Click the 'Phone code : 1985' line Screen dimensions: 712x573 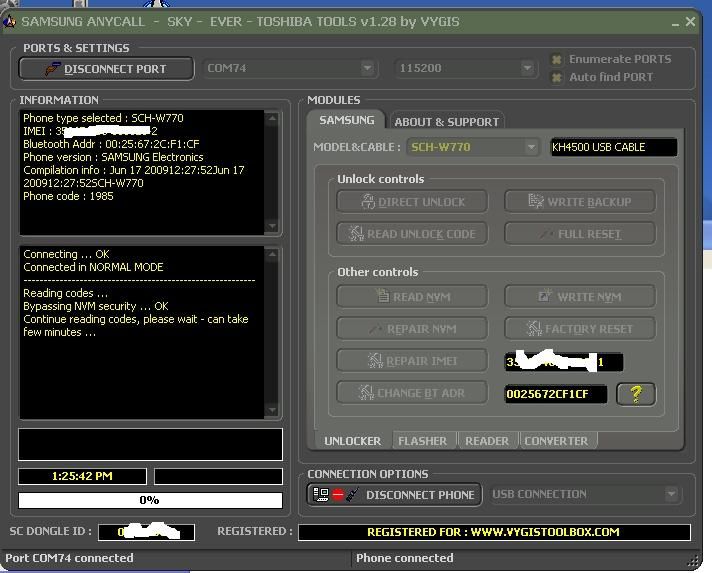[x=68, y=196]
